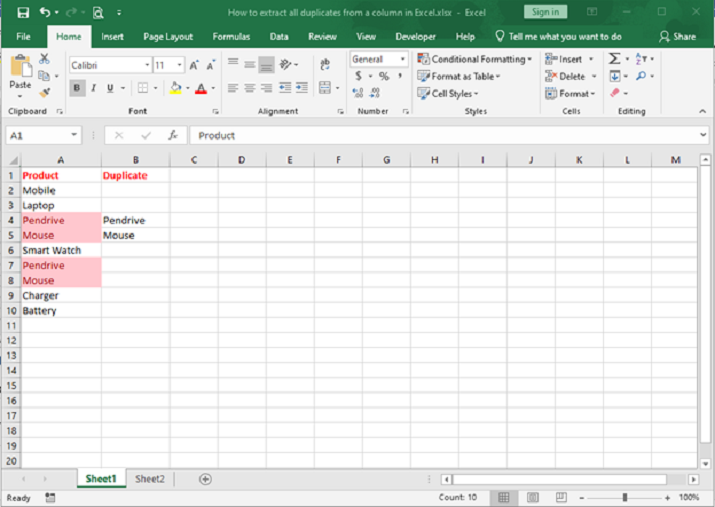This screenshot has height=507, width=715.
Task: Merge and center the cells
Action: tap(325, 88)
